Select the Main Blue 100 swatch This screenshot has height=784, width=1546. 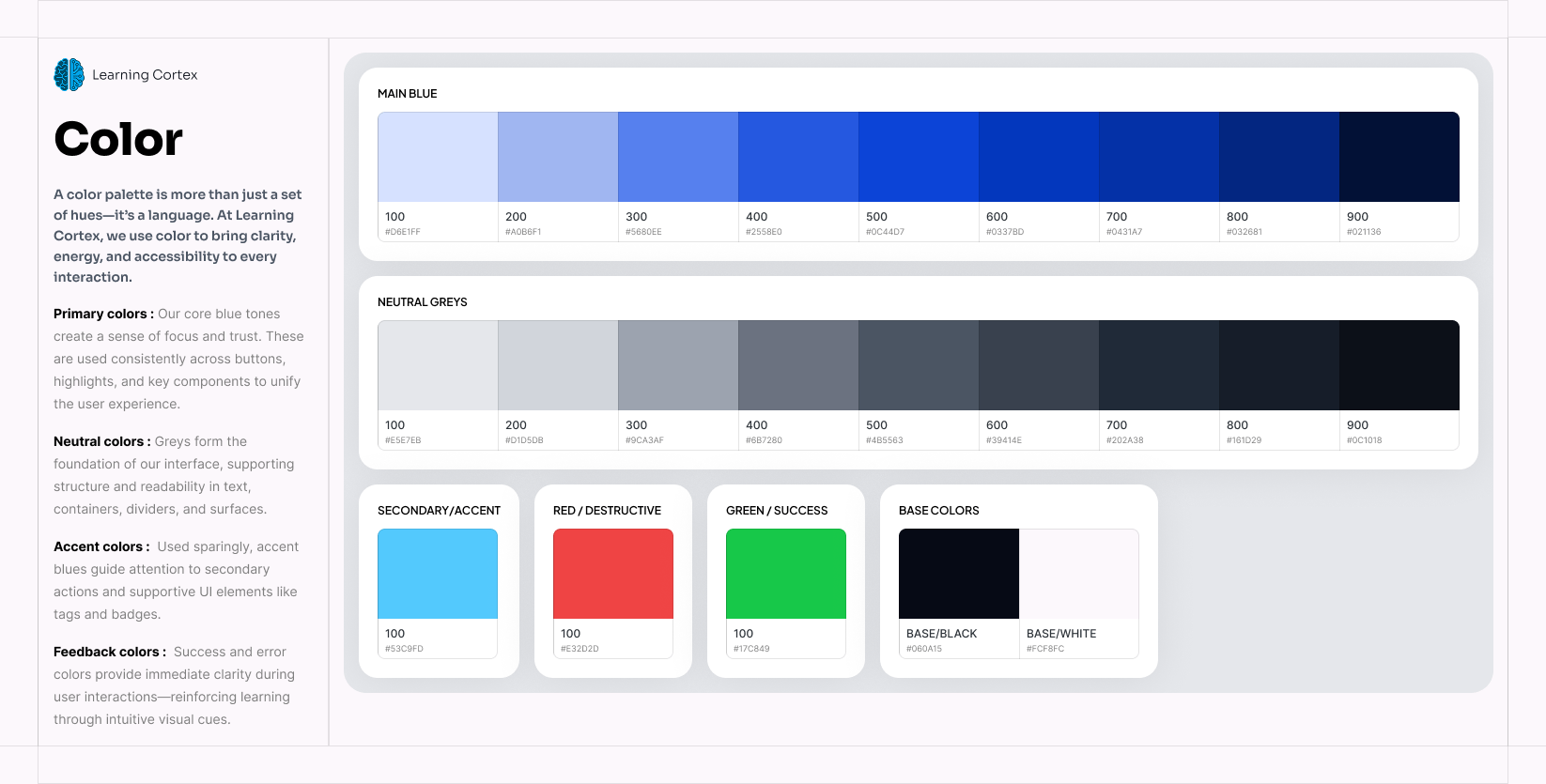pos(438,157)
